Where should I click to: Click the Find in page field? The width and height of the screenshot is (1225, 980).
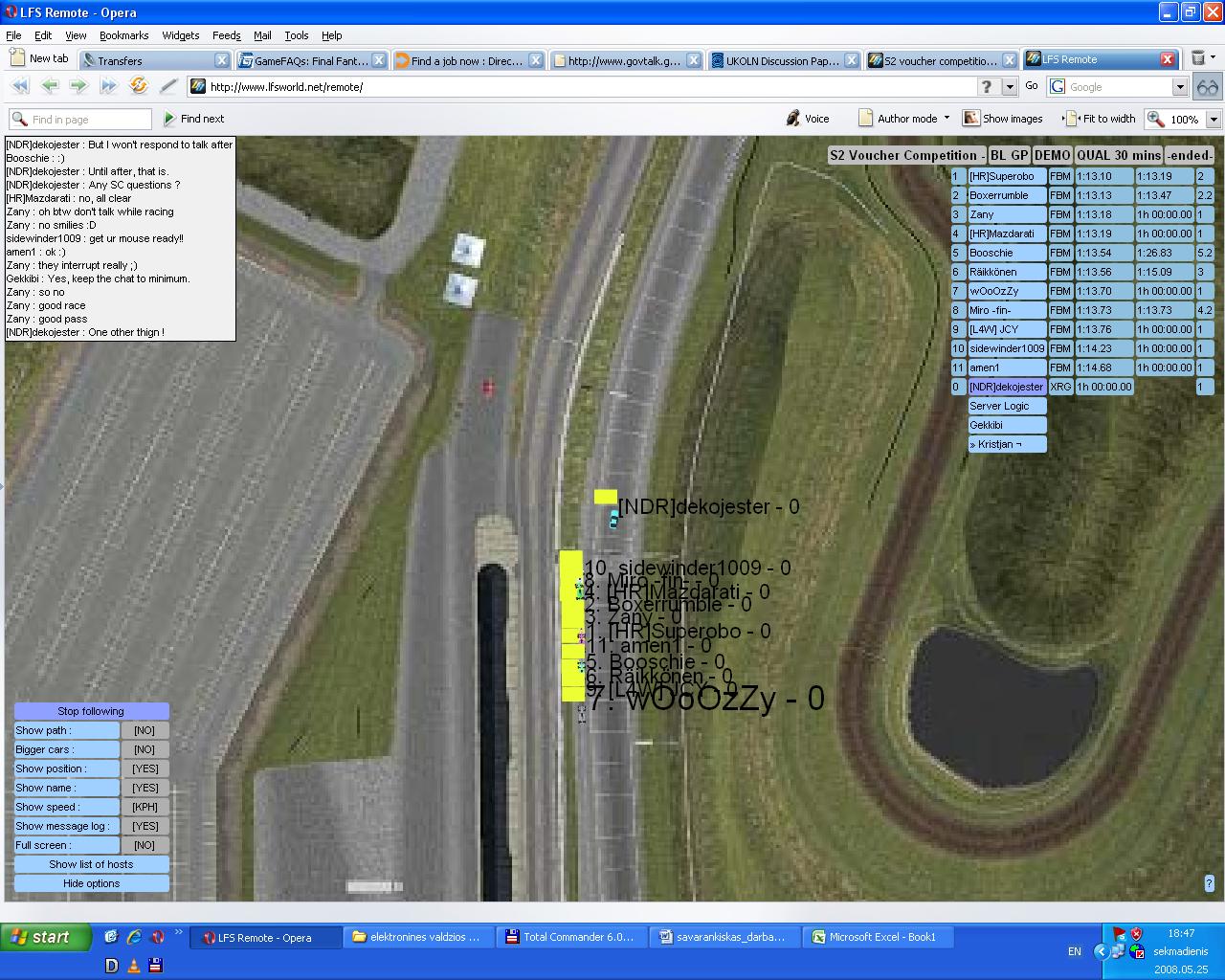pyautogui.click(x=80, y=119)
